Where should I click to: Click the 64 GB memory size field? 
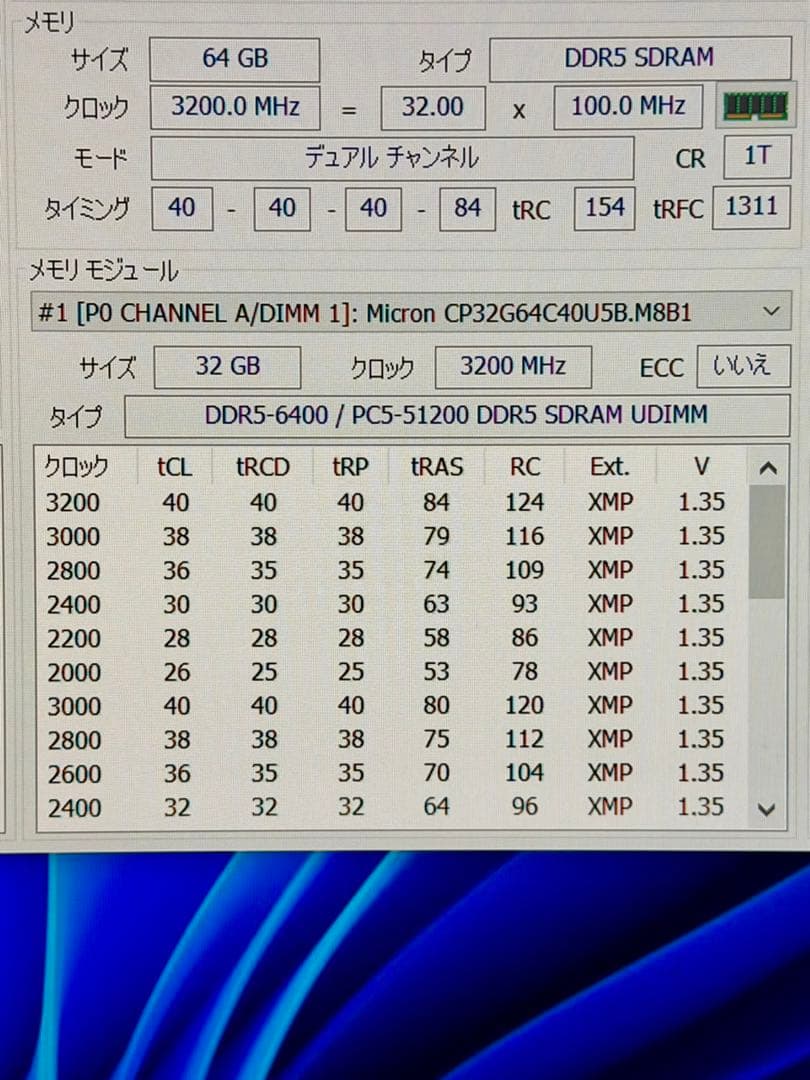[x=233, y=59]
